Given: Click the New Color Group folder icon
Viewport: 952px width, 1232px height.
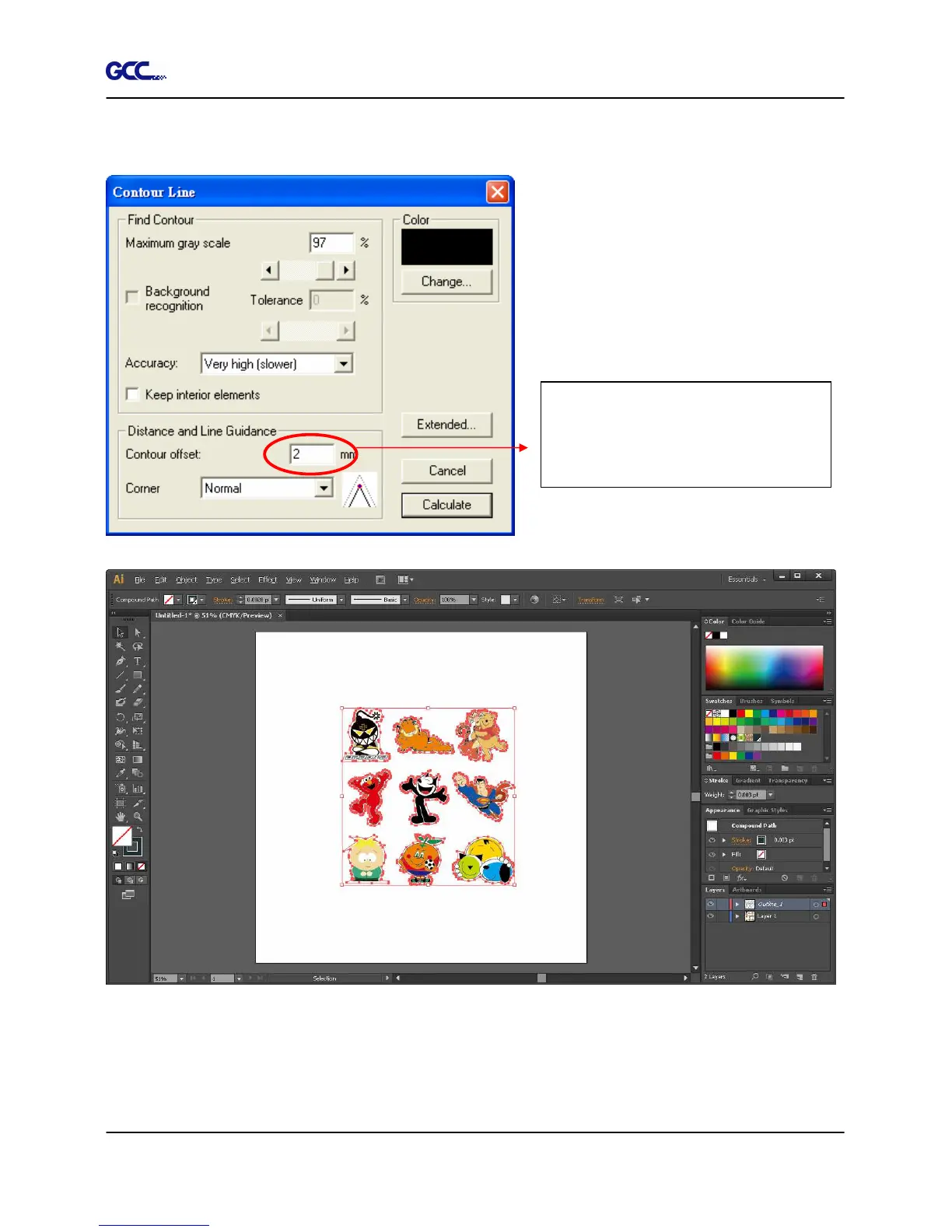Looking at the screenshot, I should coord(785,768).
